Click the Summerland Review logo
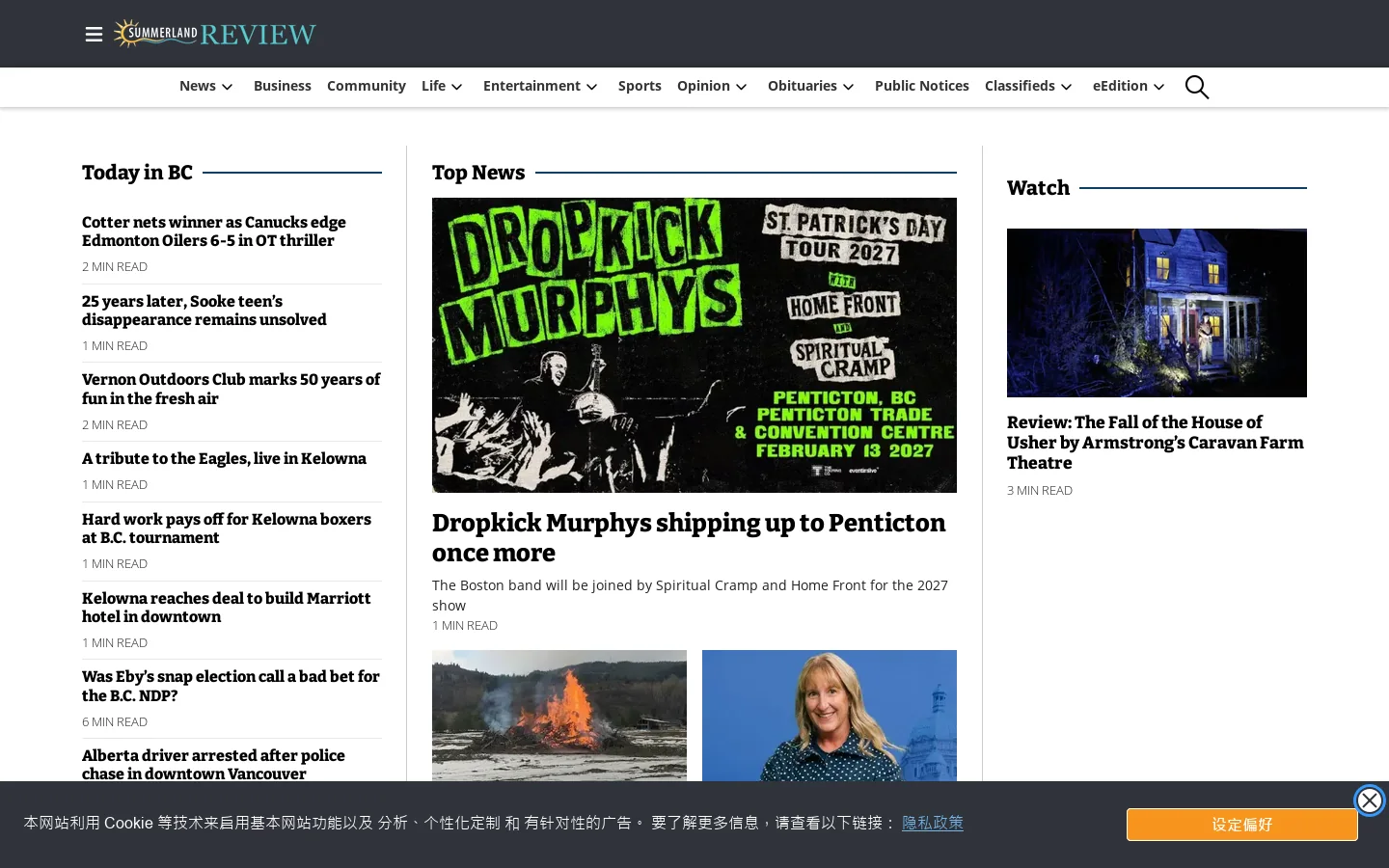 [x=214, y=34]
